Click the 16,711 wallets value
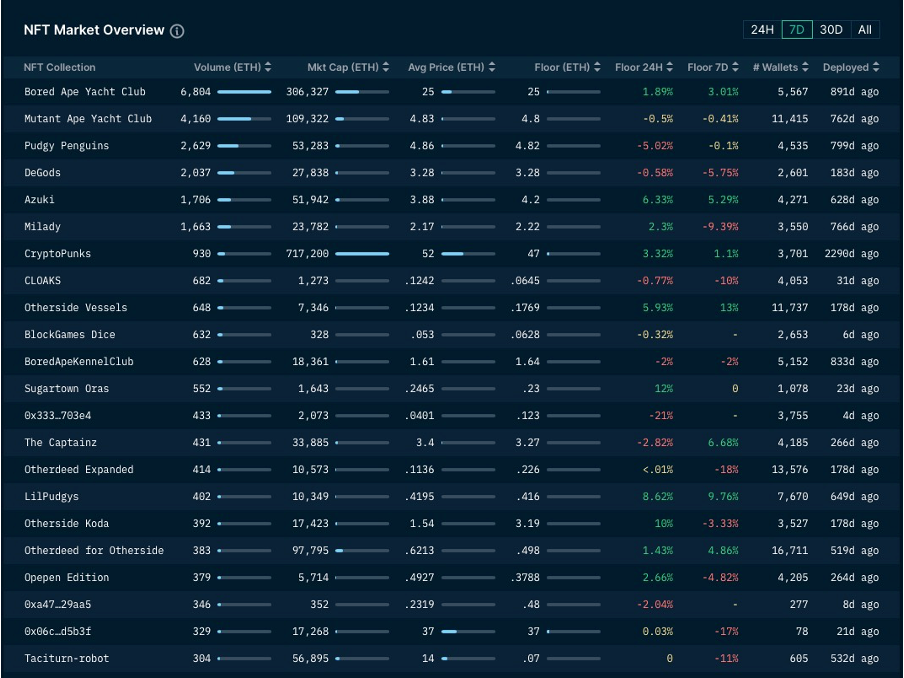 click(x=790, y=551)
